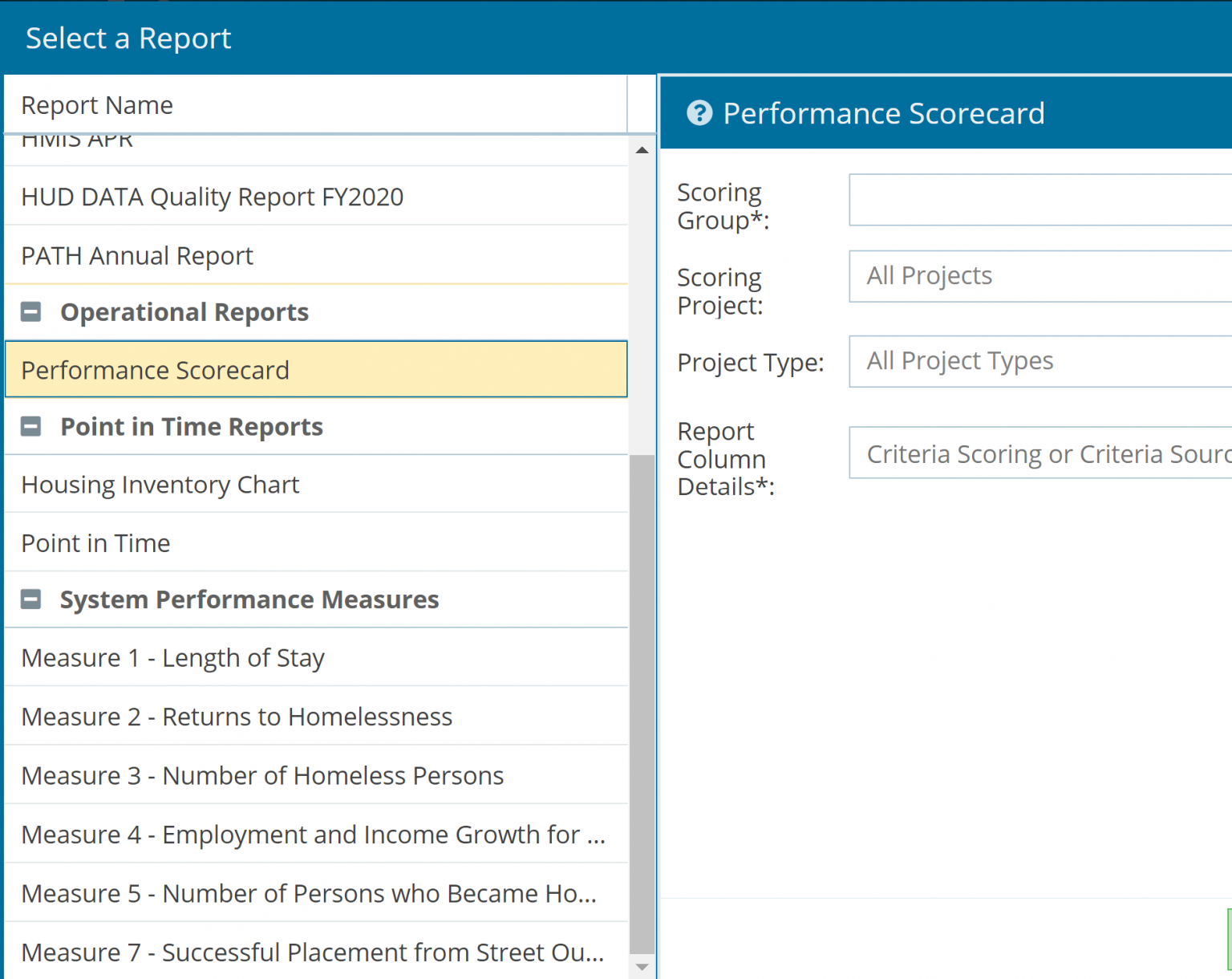1232x979 pixels.
Task: Collapse the Point in Time Reports section
Action: pos(30,426)
